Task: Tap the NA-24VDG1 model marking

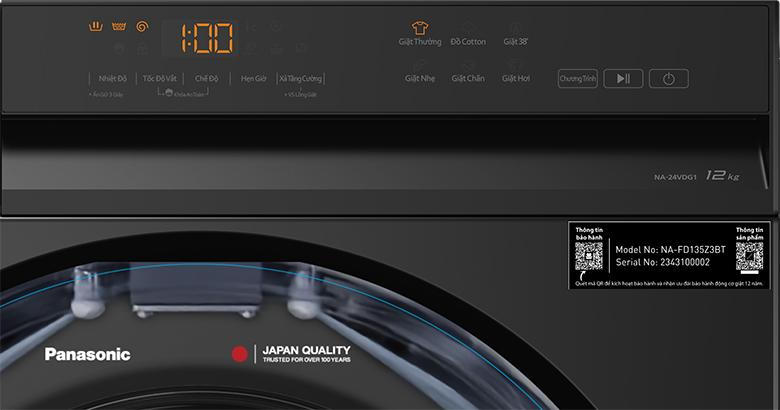Action: [x=675, y=177]
